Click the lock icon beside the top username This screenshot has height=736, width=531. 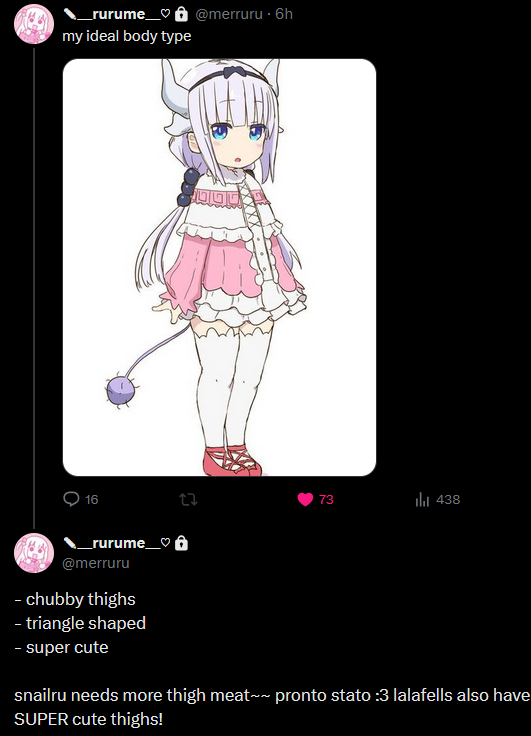181,15
